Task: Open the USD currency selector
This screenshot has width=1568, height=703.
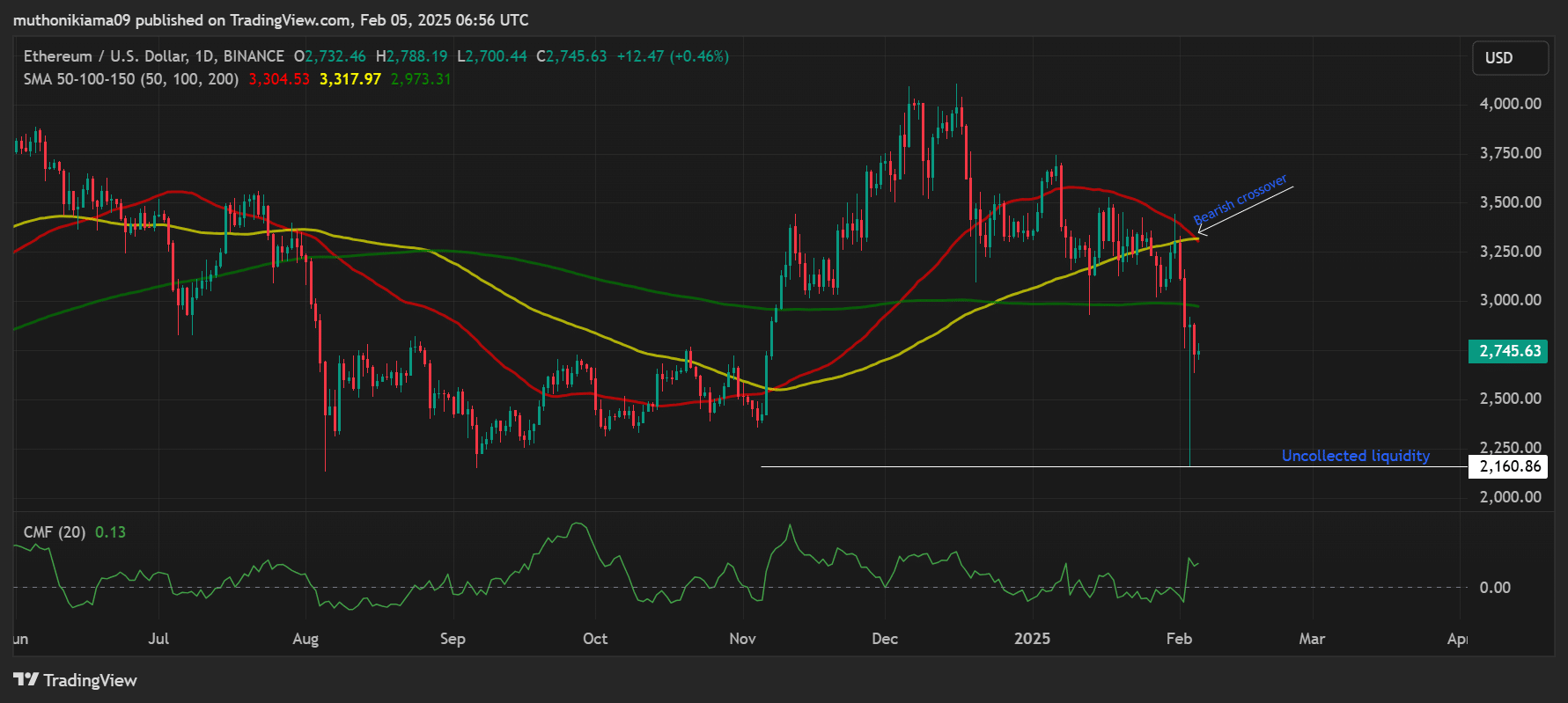Action: tap(1509, 58)
